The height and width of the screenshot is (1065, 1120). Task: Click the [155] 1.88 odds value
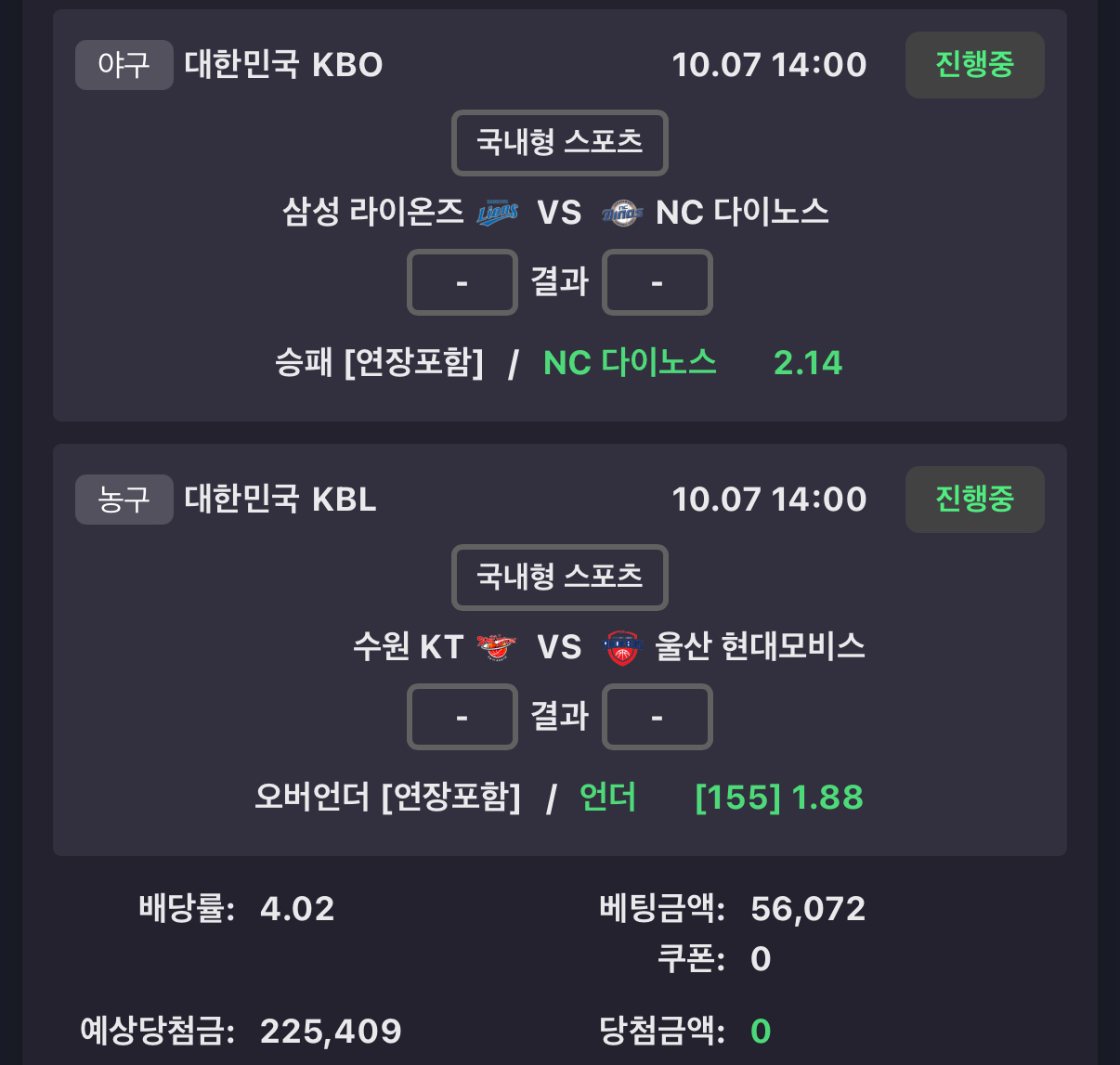coord(778,797)
